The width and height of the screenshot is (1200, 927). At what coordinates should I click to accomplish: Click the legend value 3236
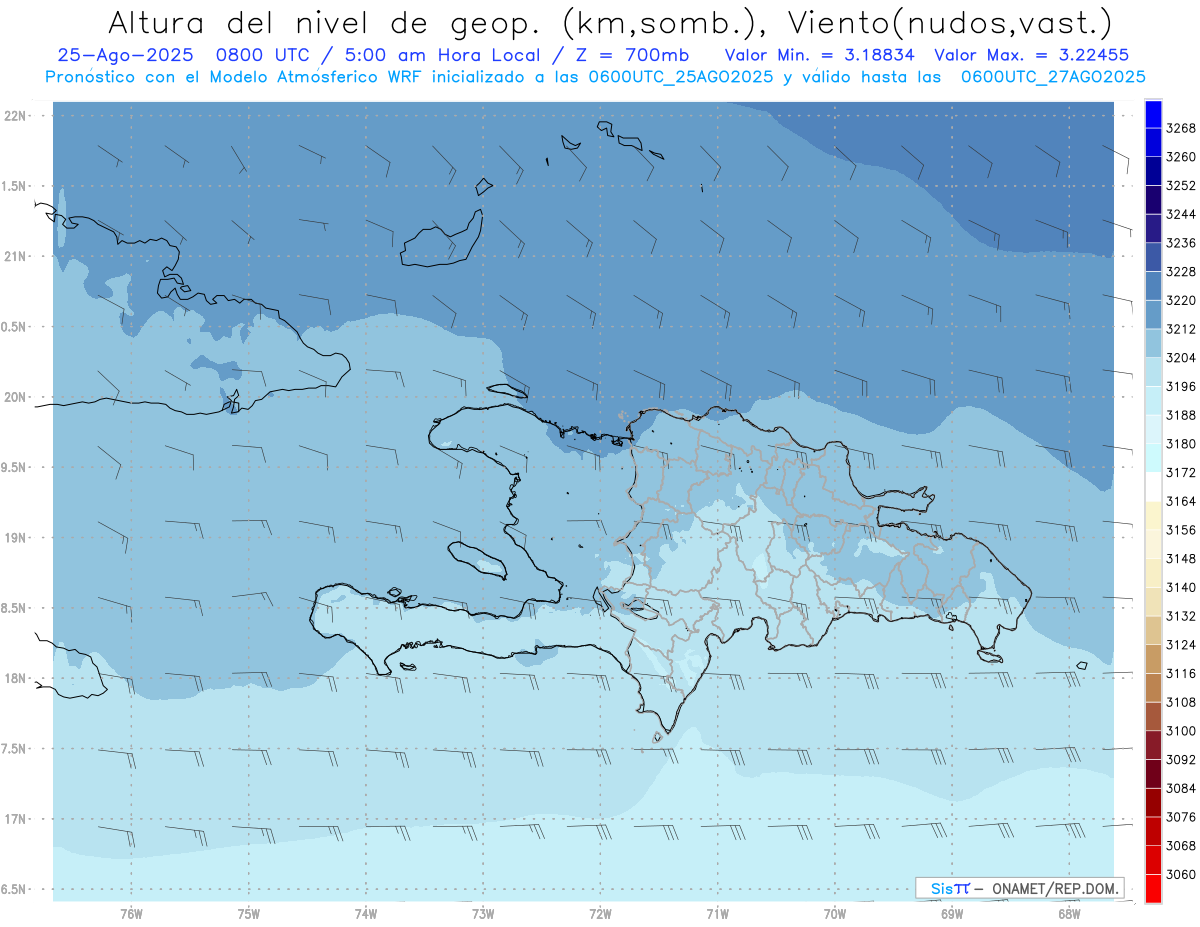(x=1181, y=243)
